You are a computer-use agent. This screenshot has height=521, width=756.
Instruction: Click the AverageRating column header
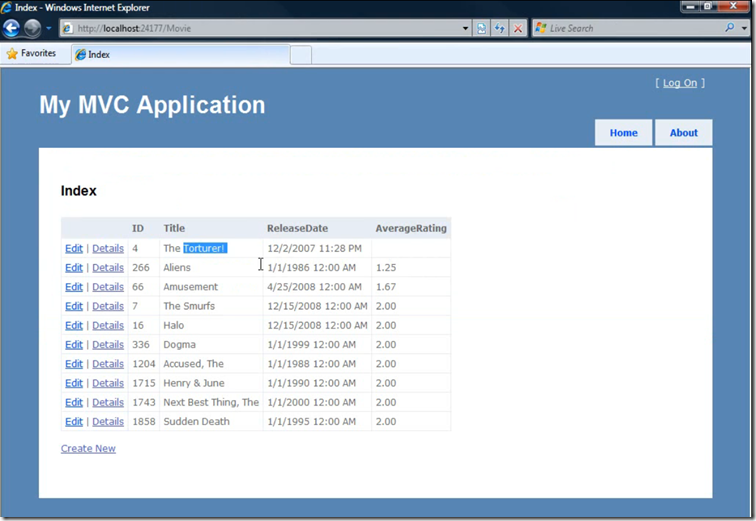tap(411, 228)
